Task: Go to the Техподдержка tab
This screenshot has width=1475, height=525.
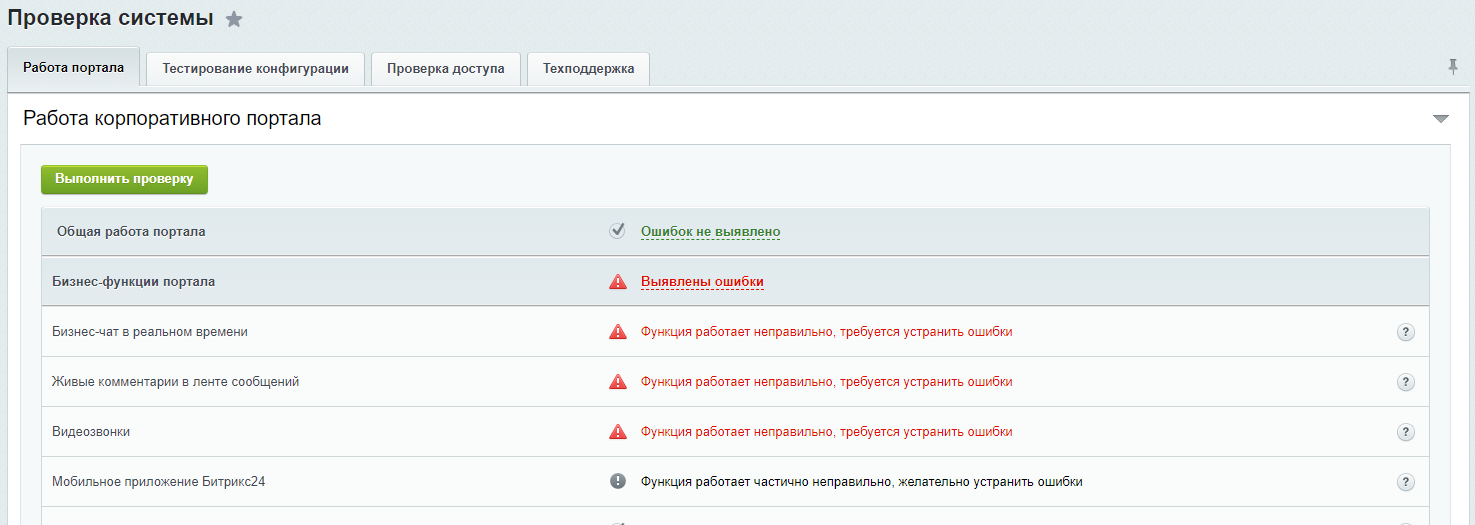Action: (588, 69)
